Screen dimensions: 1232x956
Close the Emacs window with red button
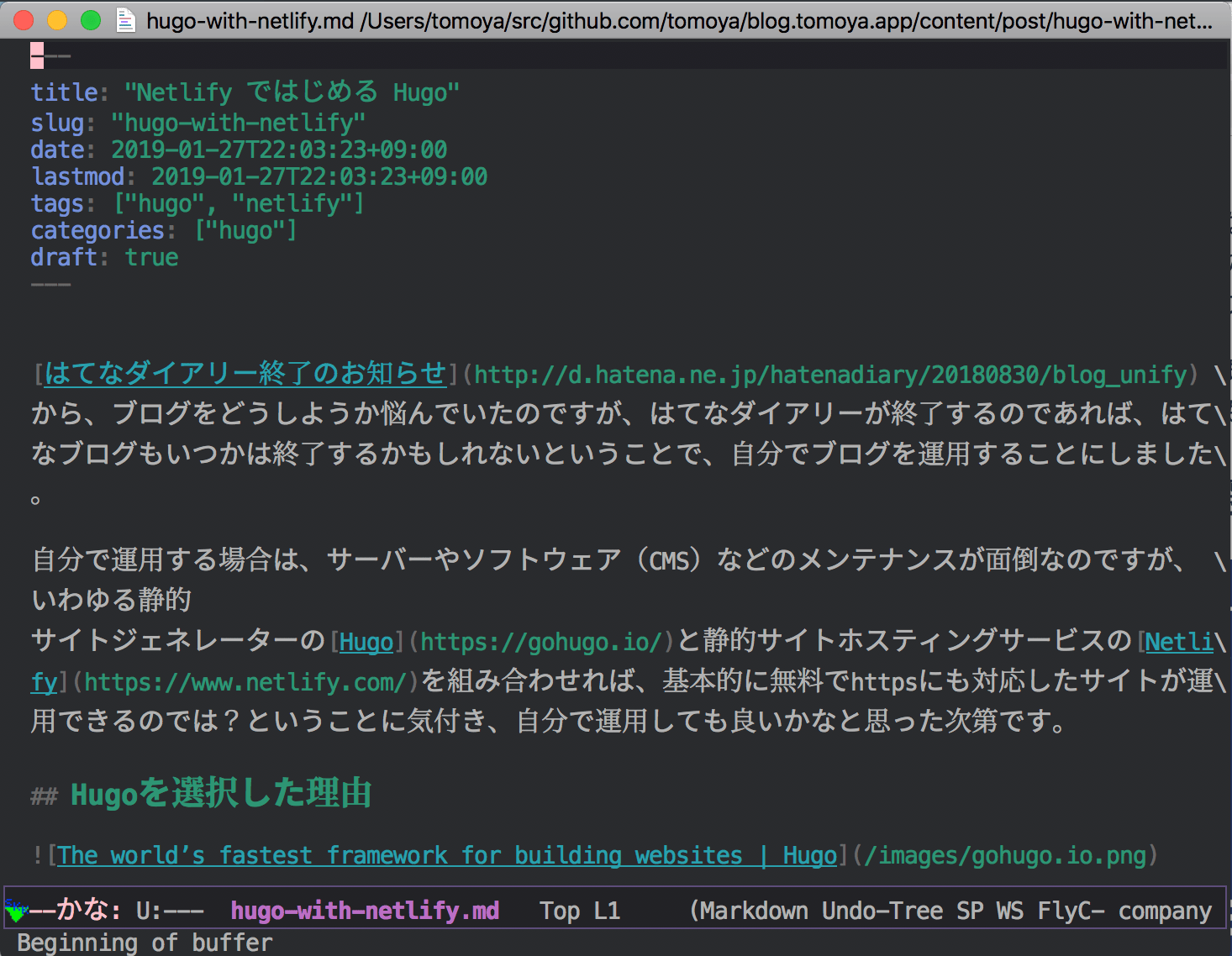click(24, 20)
